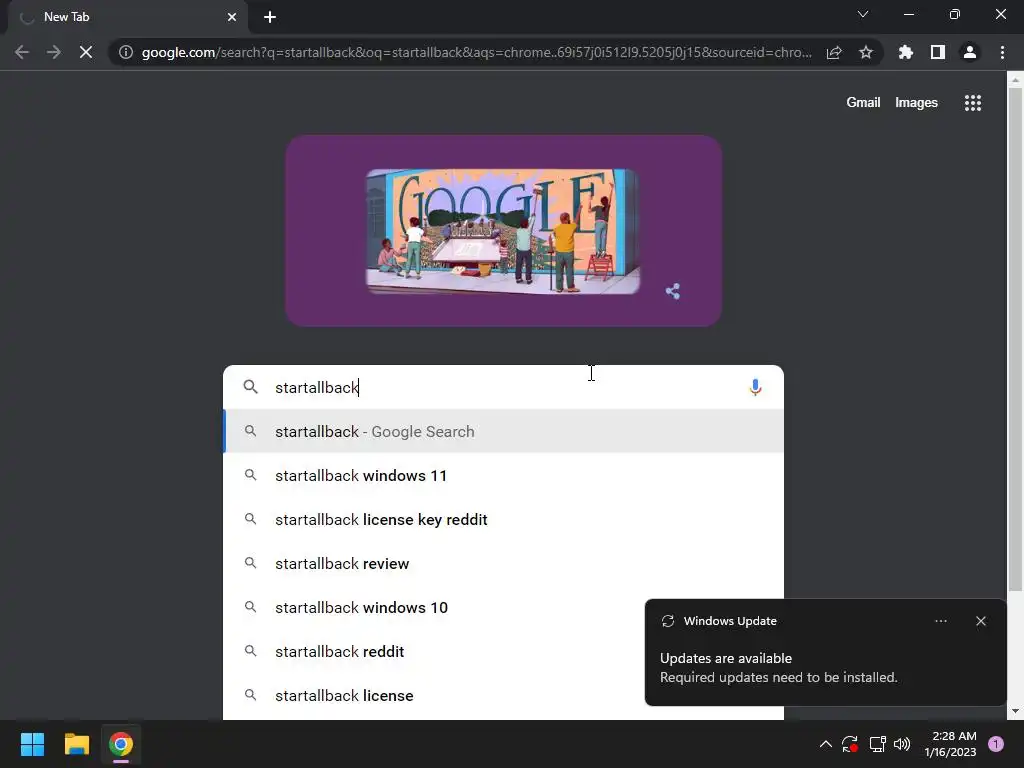Open the notification center badge
This screenshot has width=1024, height=768.
coord(996,744)
